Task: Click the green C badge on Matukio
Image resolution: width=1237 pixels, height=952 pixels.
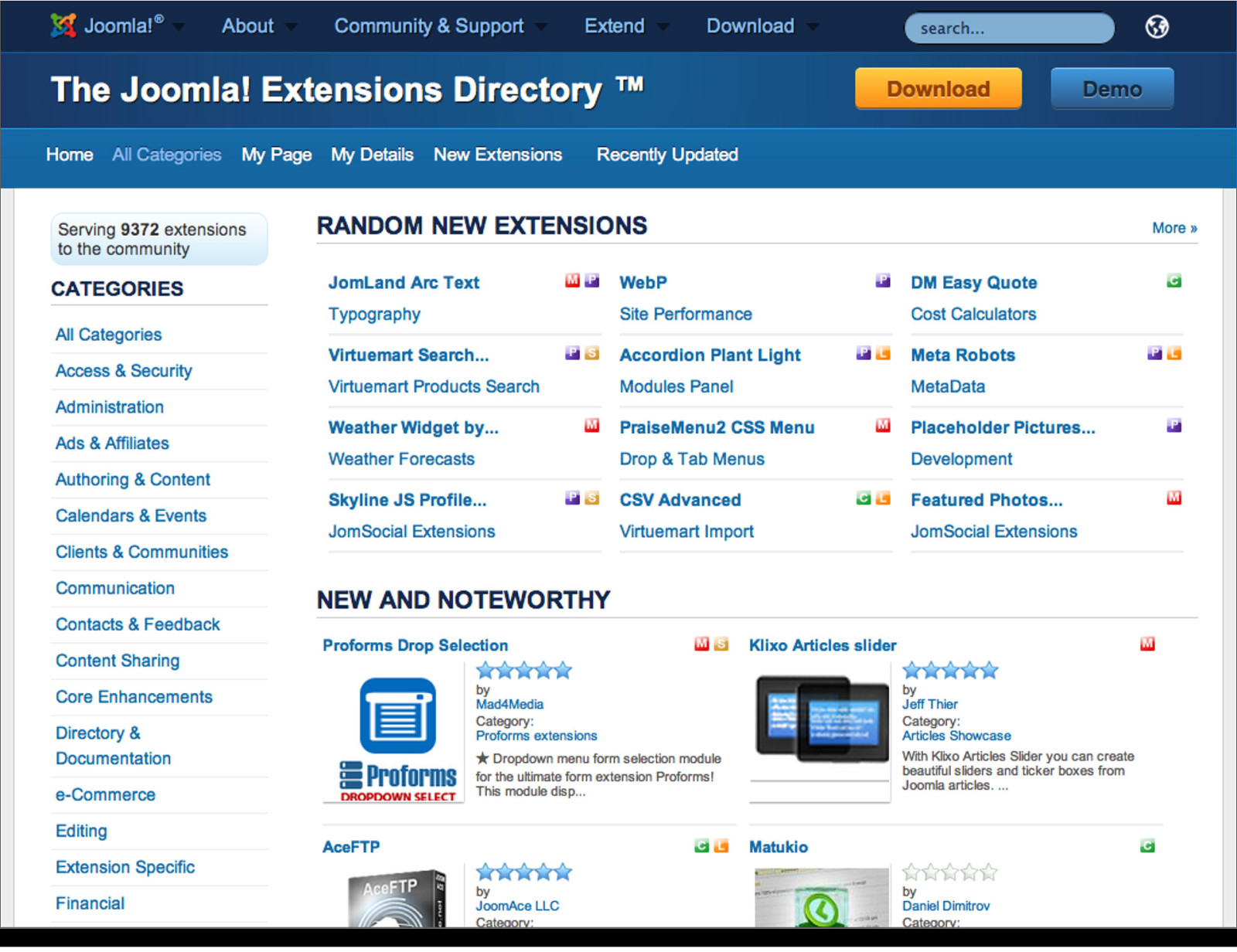Action: pyautogui.click(x=1147, y=845)
